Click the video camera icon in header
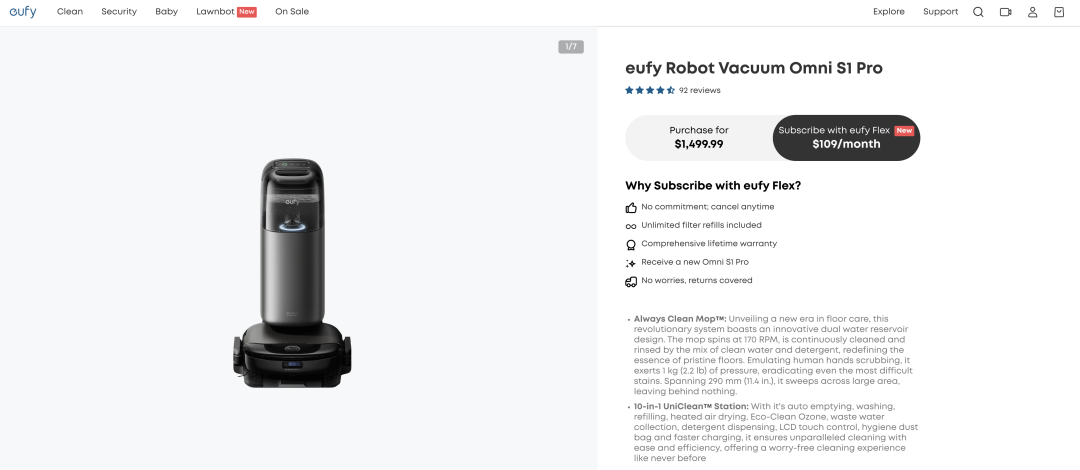Screen dimensions: 1080x470 [x=1005, y=12]
